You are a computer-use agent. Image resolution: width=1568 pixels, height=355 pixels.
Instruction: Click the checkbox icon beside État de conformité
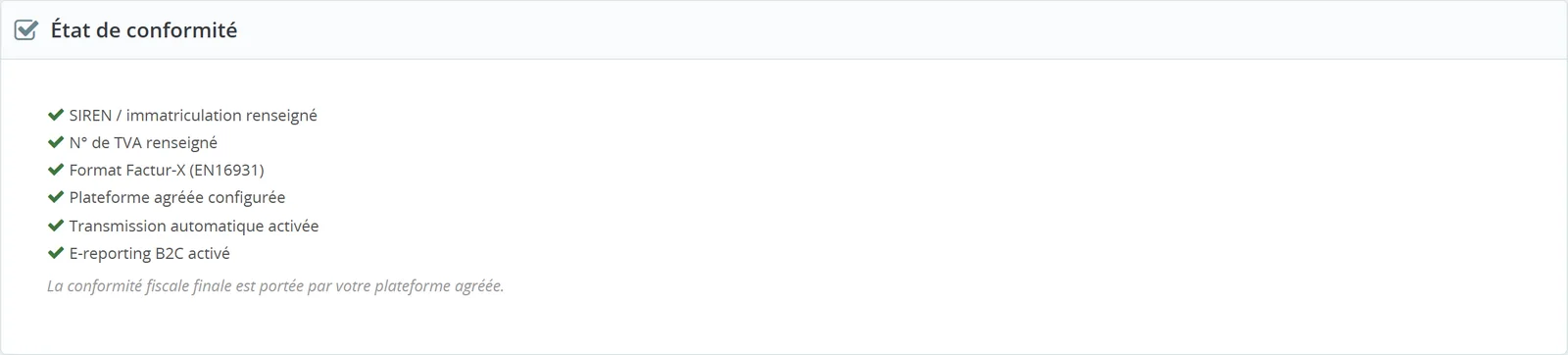coord(26,30)
